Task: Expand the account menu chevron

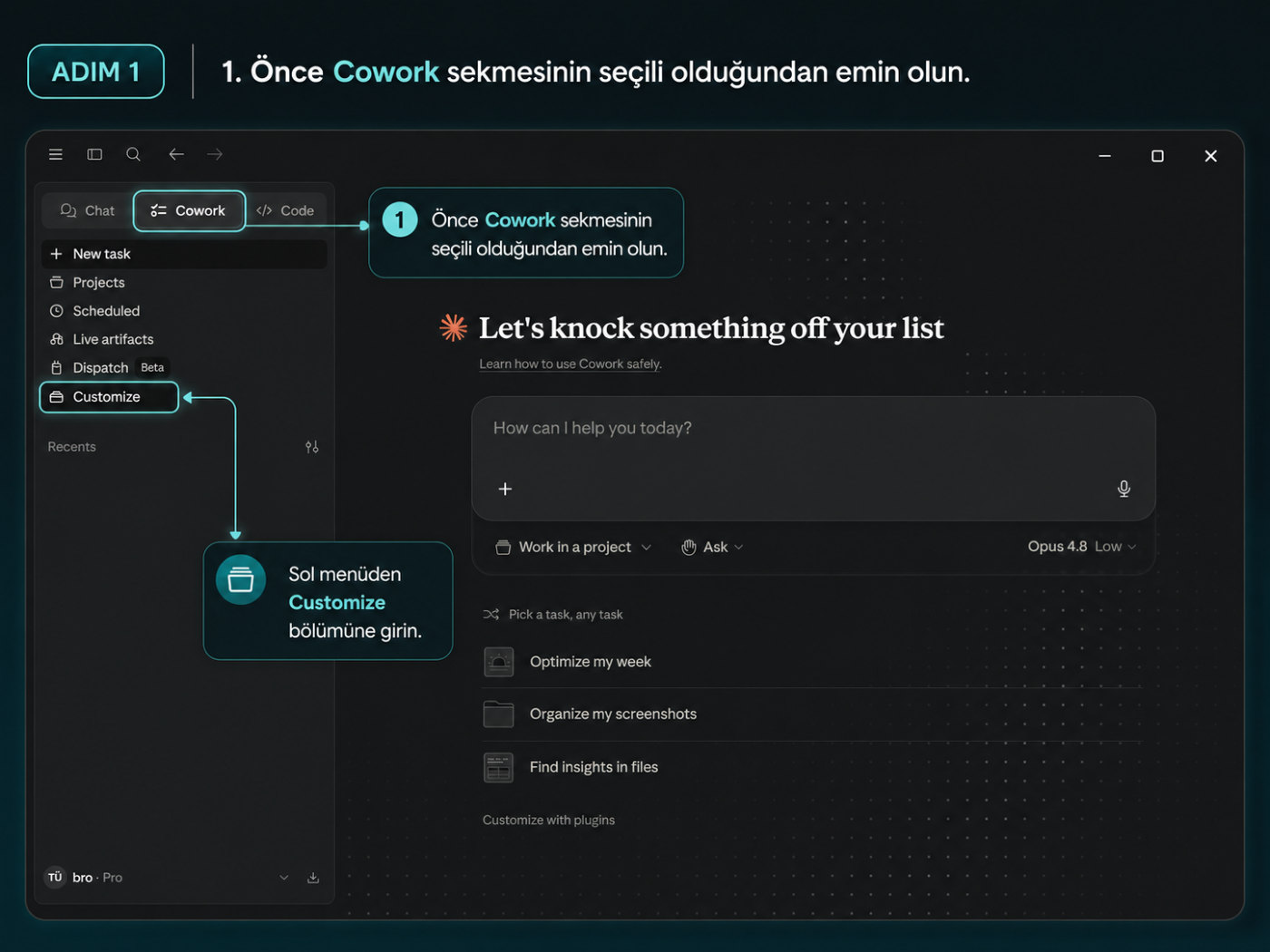Action: tap(284, 878)
